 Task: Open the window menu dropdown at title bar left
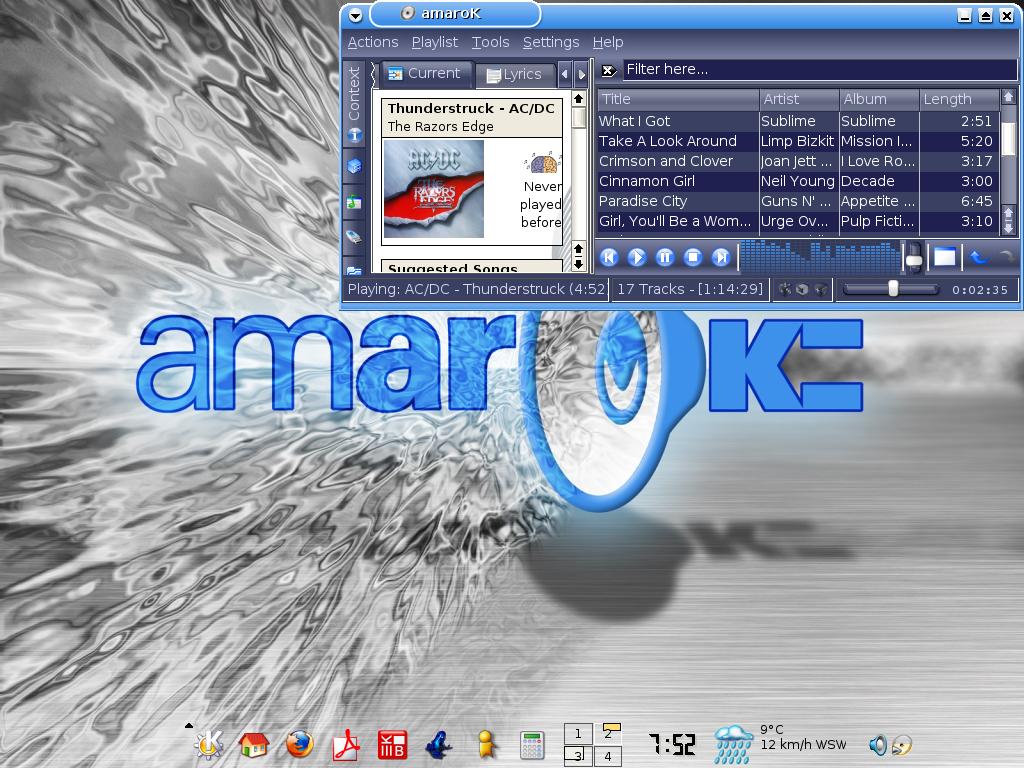(355, 15)
